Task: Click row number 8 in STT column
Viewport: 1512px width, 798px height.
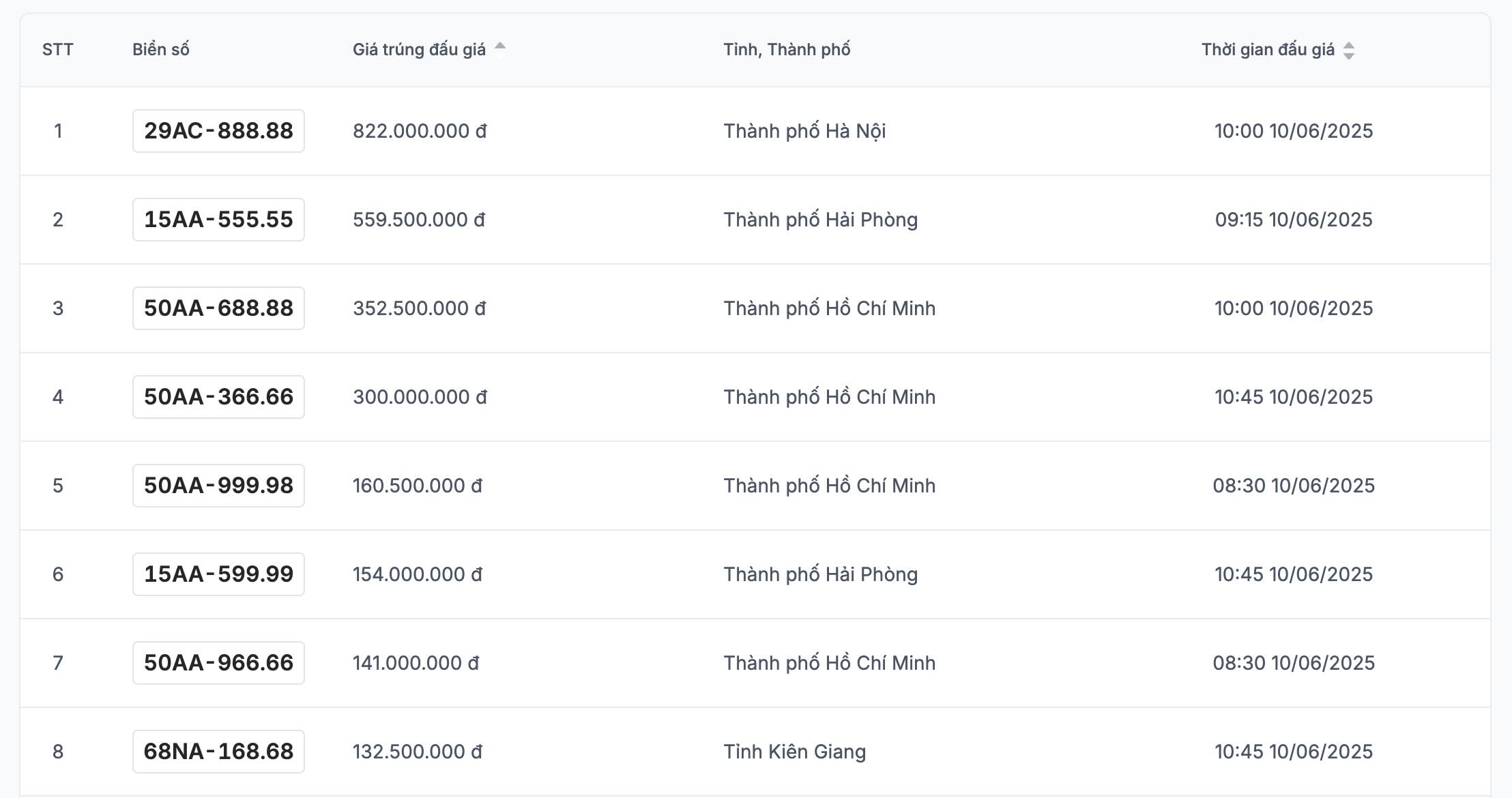Action: (58, 752)
